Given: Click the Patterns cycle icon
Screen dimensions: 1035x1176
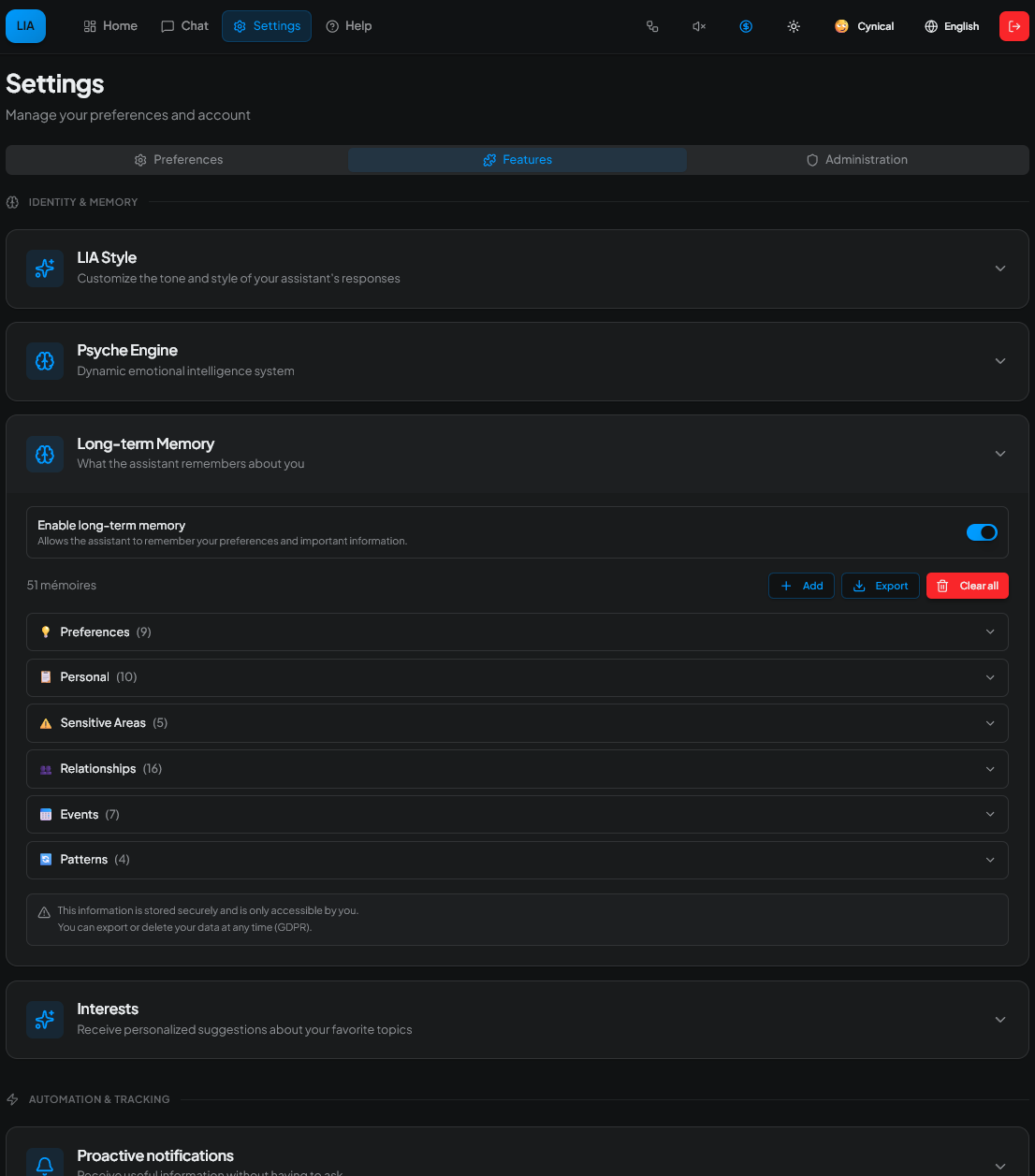Looking at the screenshot, I should click(x=46, y=860).
